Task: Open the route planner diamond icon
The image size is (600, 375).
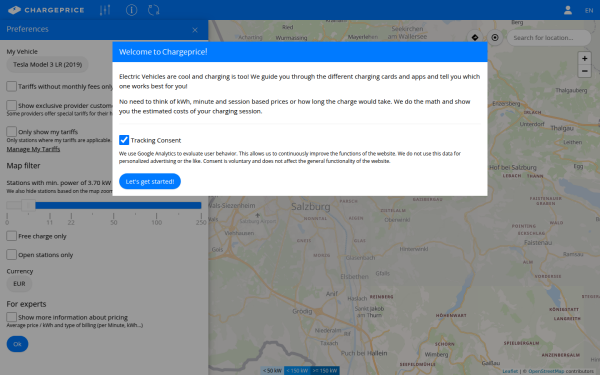Action: pos(475,38)
